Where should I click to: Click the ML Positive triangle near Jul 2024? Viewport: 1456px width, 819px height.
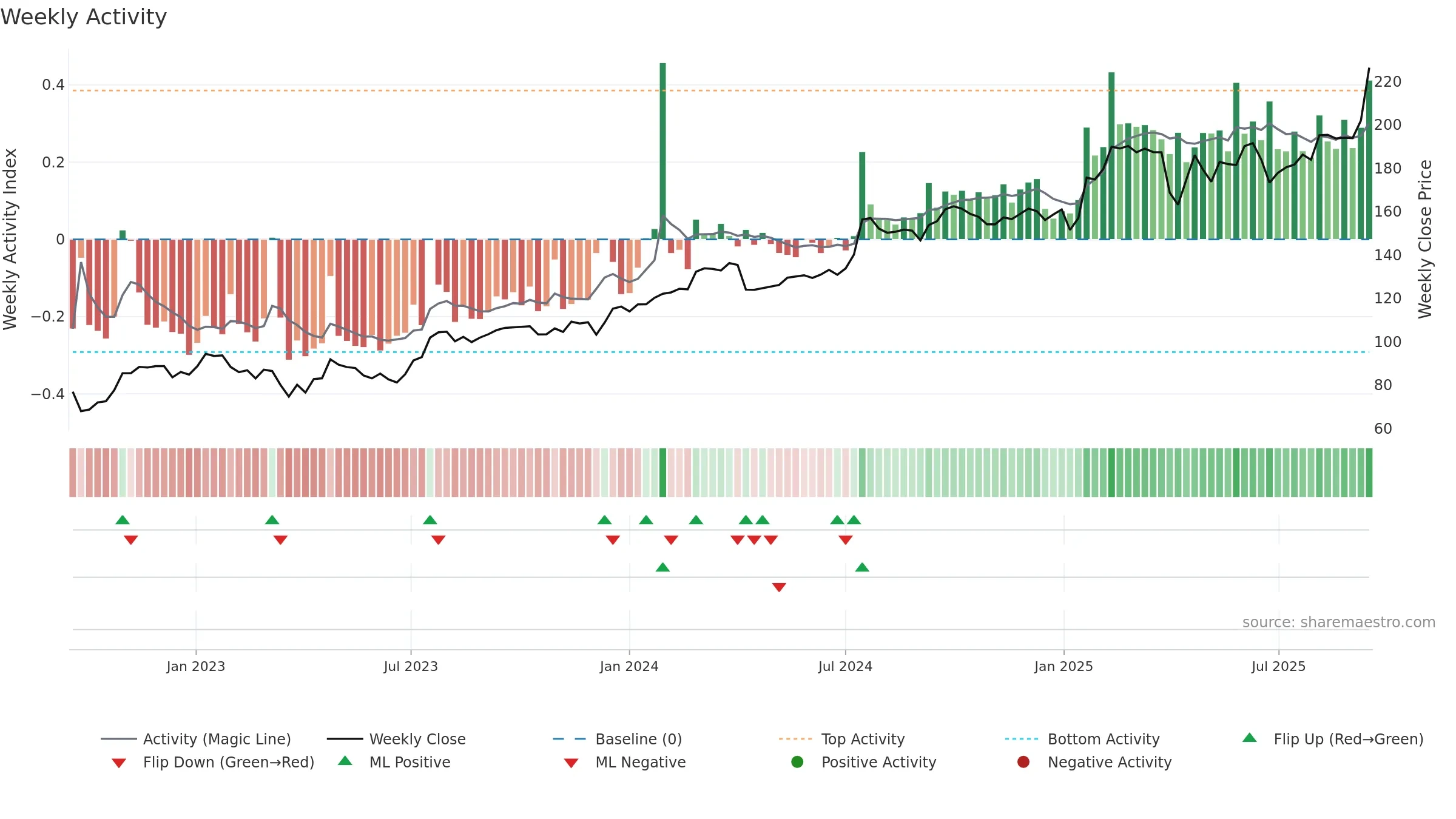[862, 567]
